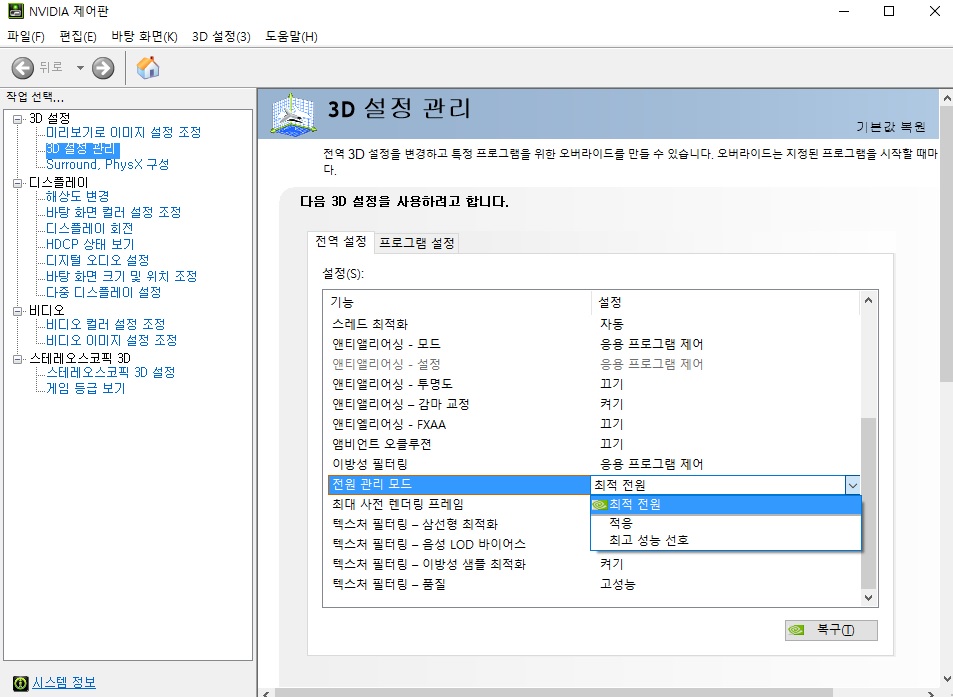Screen dimensions: 953x697
Task: Open 디스플레이 회전 page
Action: click(90, 228)
